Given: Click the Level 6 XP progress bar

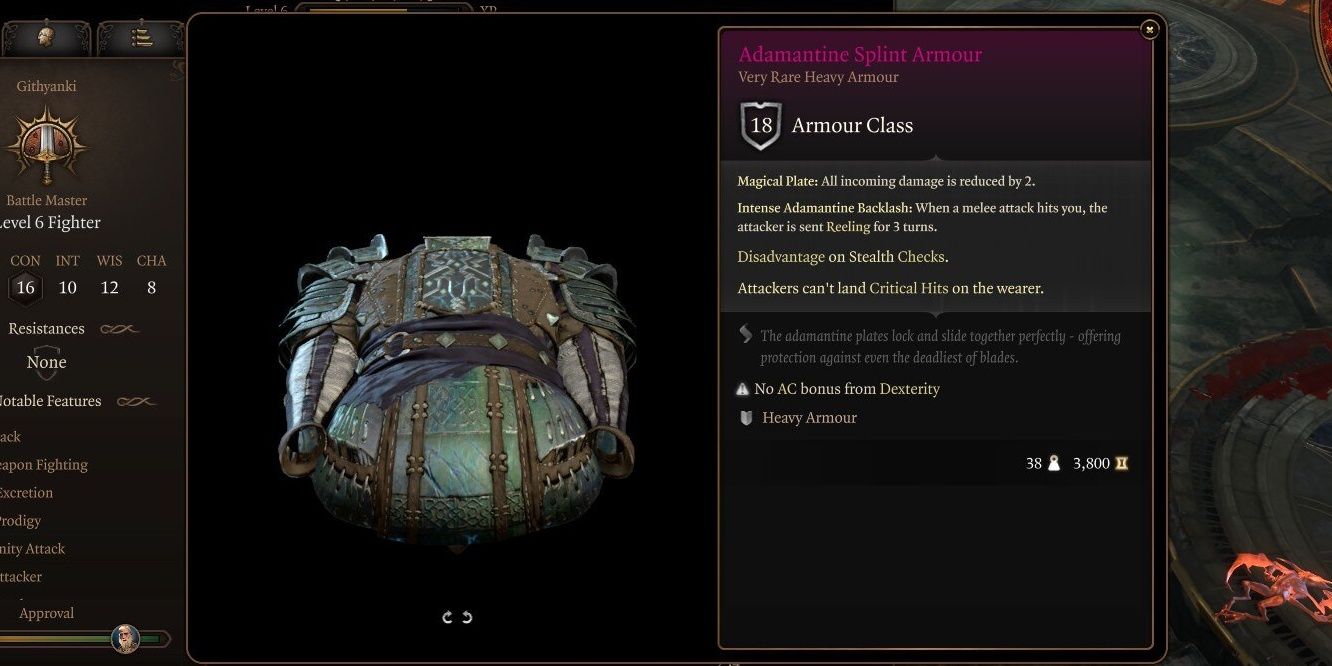Looking at the screenshot, I should pyautogui.click(x=383, y=10).
